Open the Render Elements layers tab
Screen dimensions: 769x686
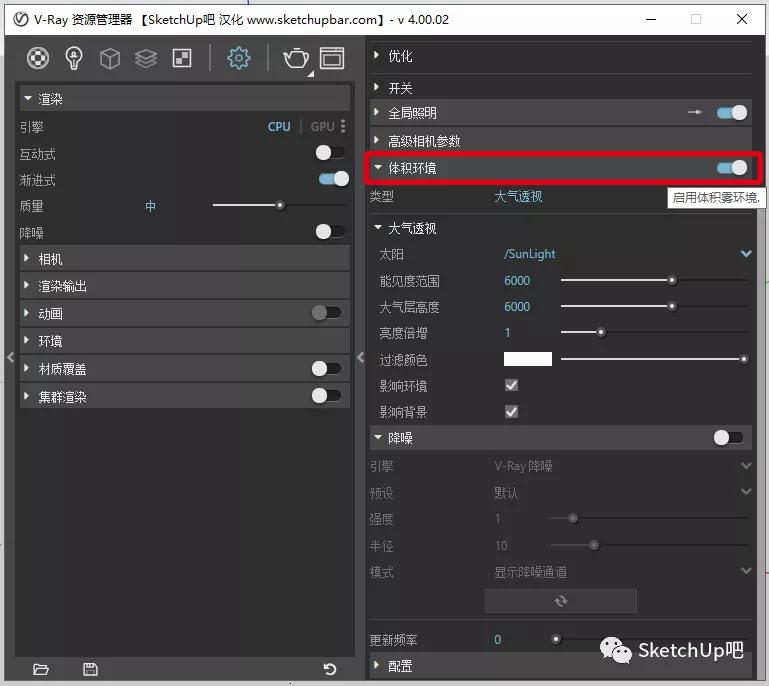pyautogui.click(x=146, y=58)
